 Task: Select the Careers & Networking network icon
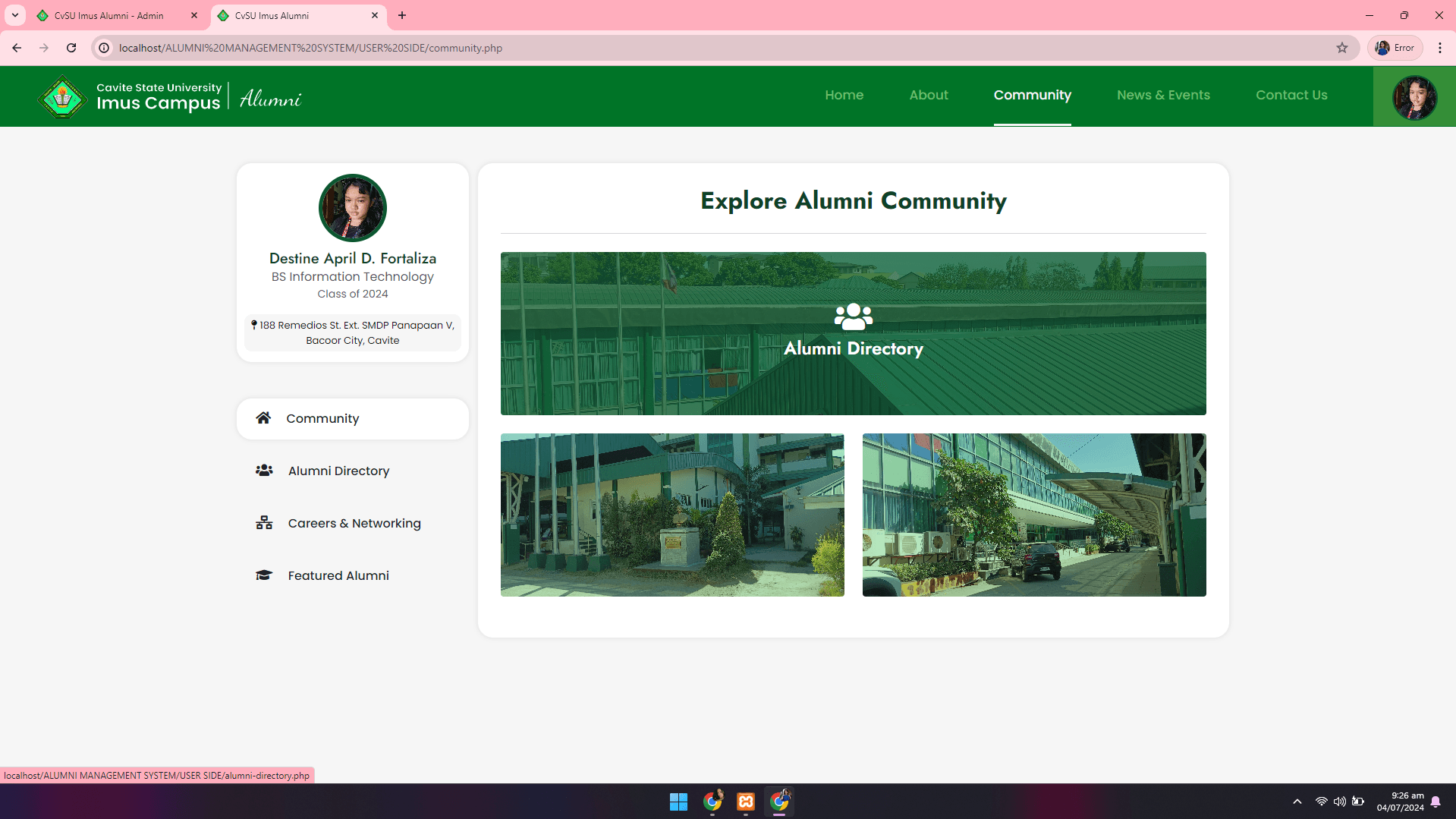[x=263, y=522]
